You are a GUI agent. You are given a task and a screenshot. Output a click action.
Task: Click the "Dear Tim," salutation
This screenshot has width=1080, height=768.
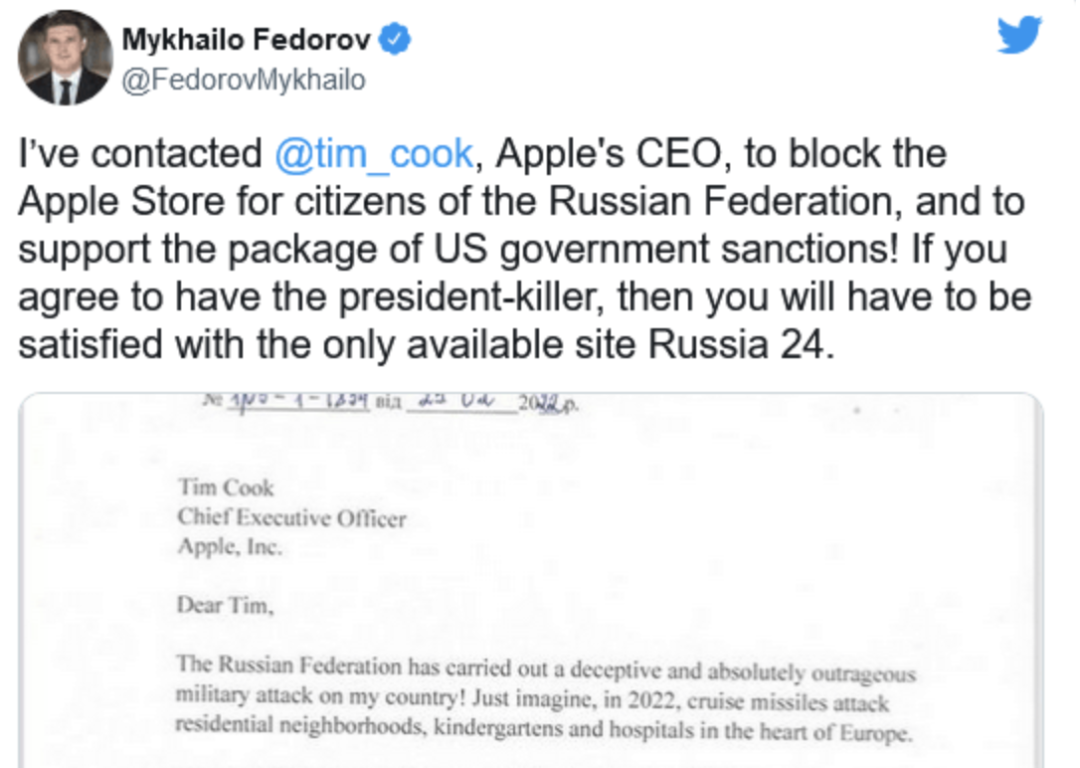(x=224, y=605)
